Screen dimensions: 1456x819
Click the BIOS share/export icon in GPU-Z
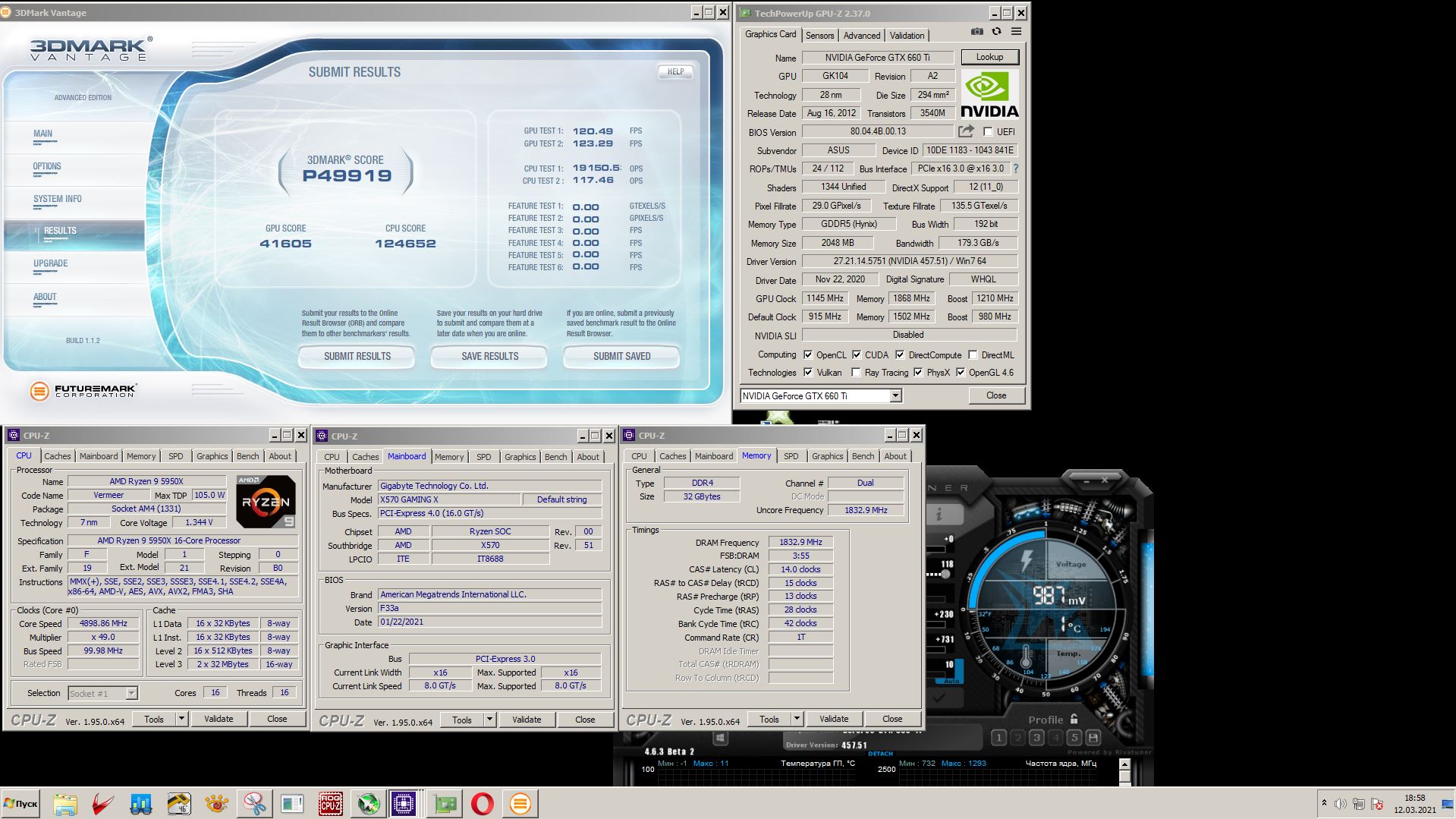coord(966,131)
